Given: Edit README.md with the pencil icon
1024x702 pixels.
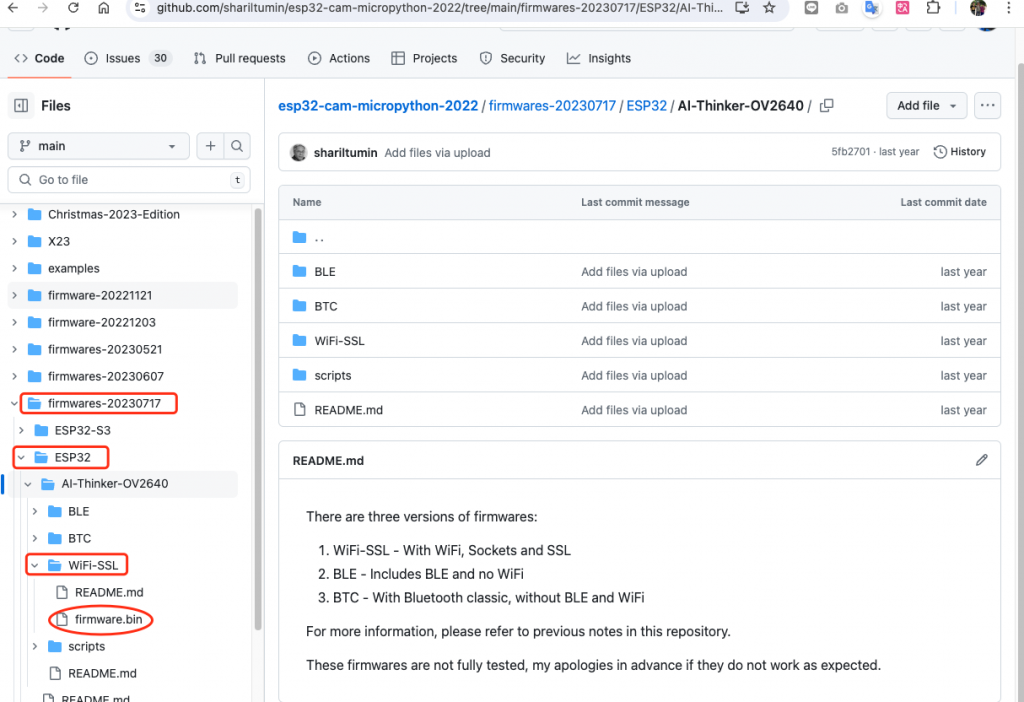Looking at the screenshot, I should pos(982,460).
